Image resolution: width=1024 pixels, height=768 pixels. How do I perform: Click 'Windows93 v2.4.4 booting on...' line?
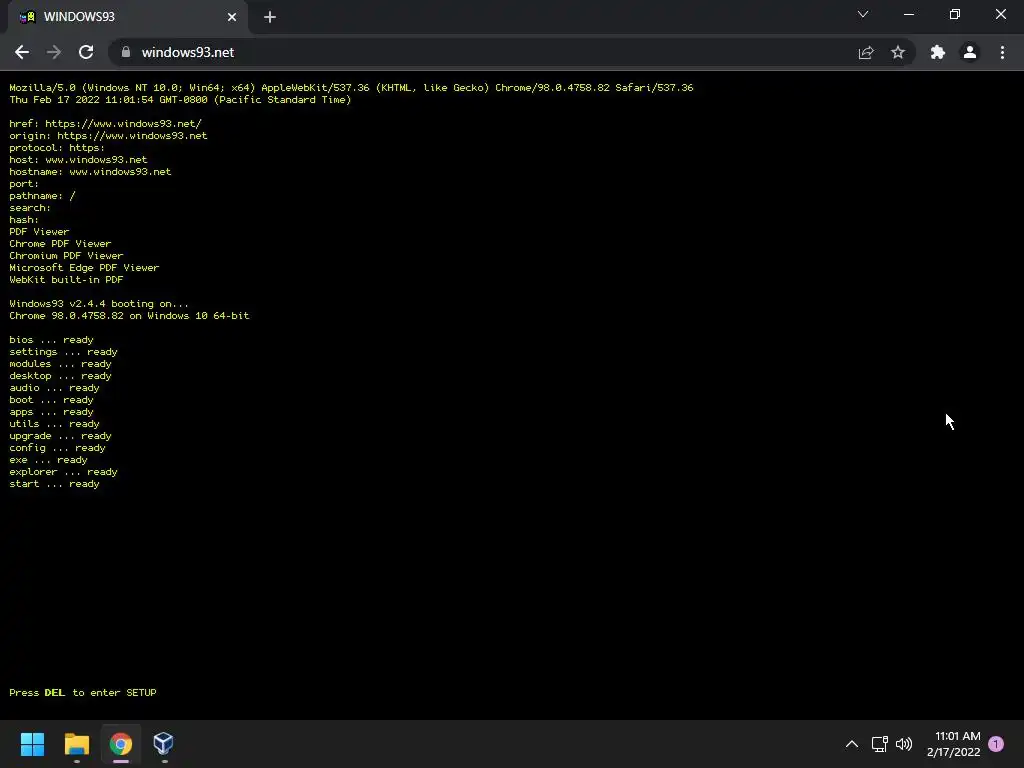coord(99,304)
